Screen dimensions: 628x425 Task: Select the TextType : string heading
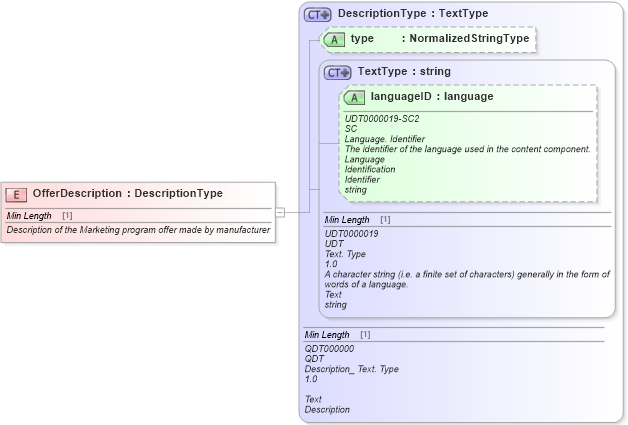(404, 71)
